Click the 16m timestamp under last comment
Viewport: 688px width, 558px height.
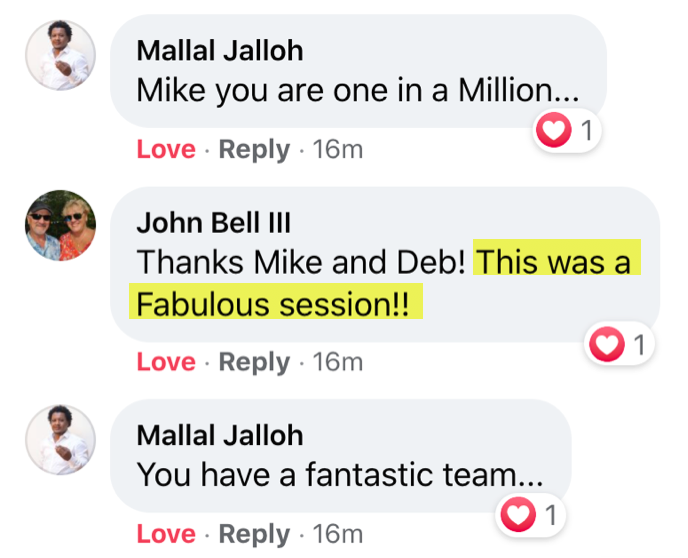[x=337, y=534]
